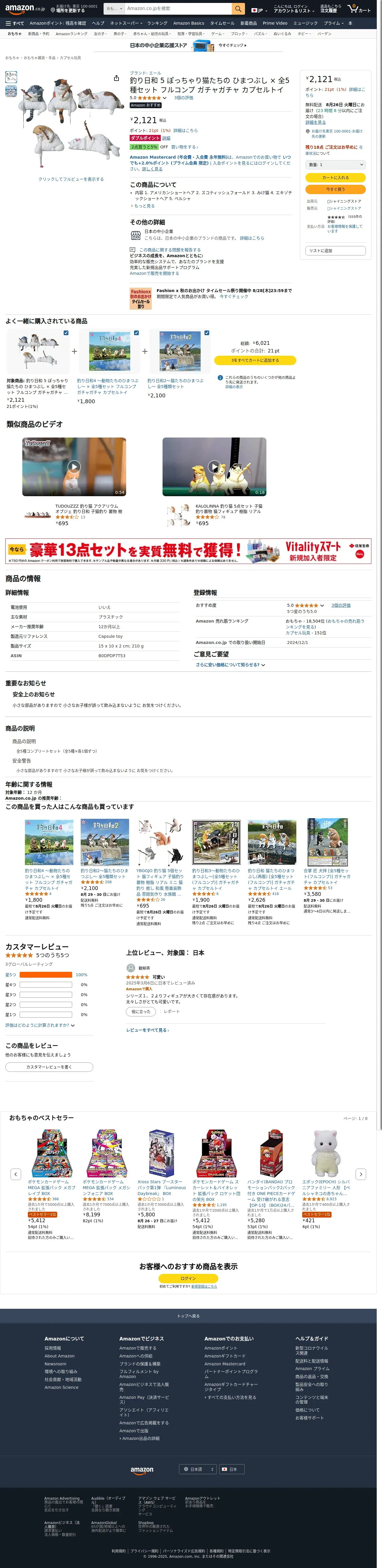382x1568 pixels.
Task: Click the next arrow in bestsellers carousel
Action: pos(361,1174)
